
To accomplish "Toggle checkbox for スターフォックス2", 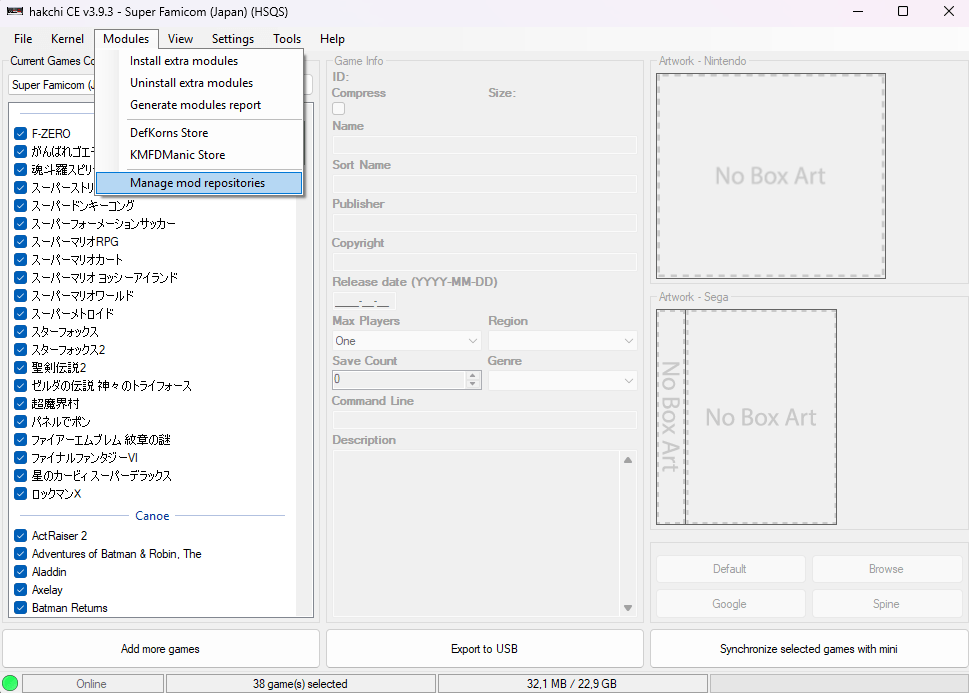I will (20, 349).
